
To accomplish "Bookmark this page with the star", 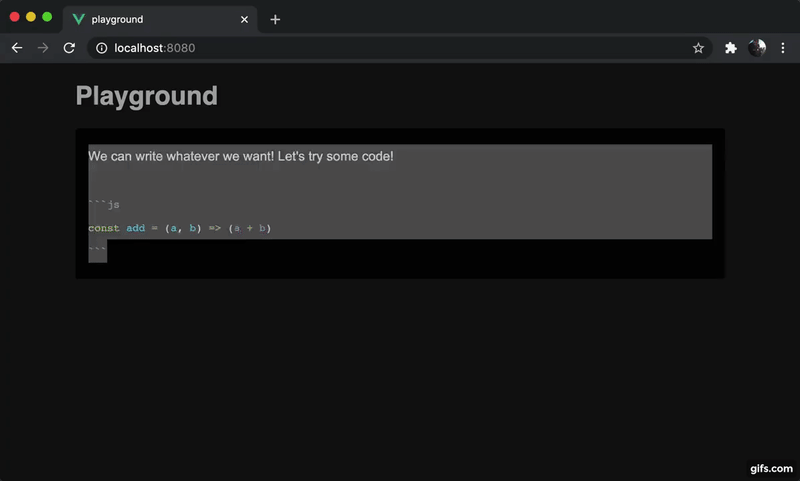I will [x=698, y=48].
